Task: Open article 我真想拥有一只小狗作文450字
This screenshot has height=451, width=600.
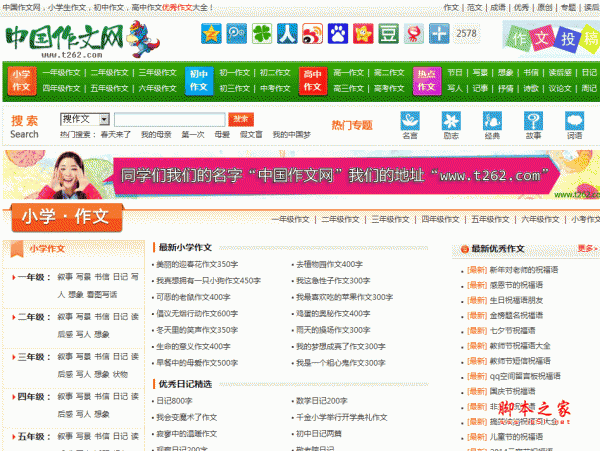Action: click(209, 281)
